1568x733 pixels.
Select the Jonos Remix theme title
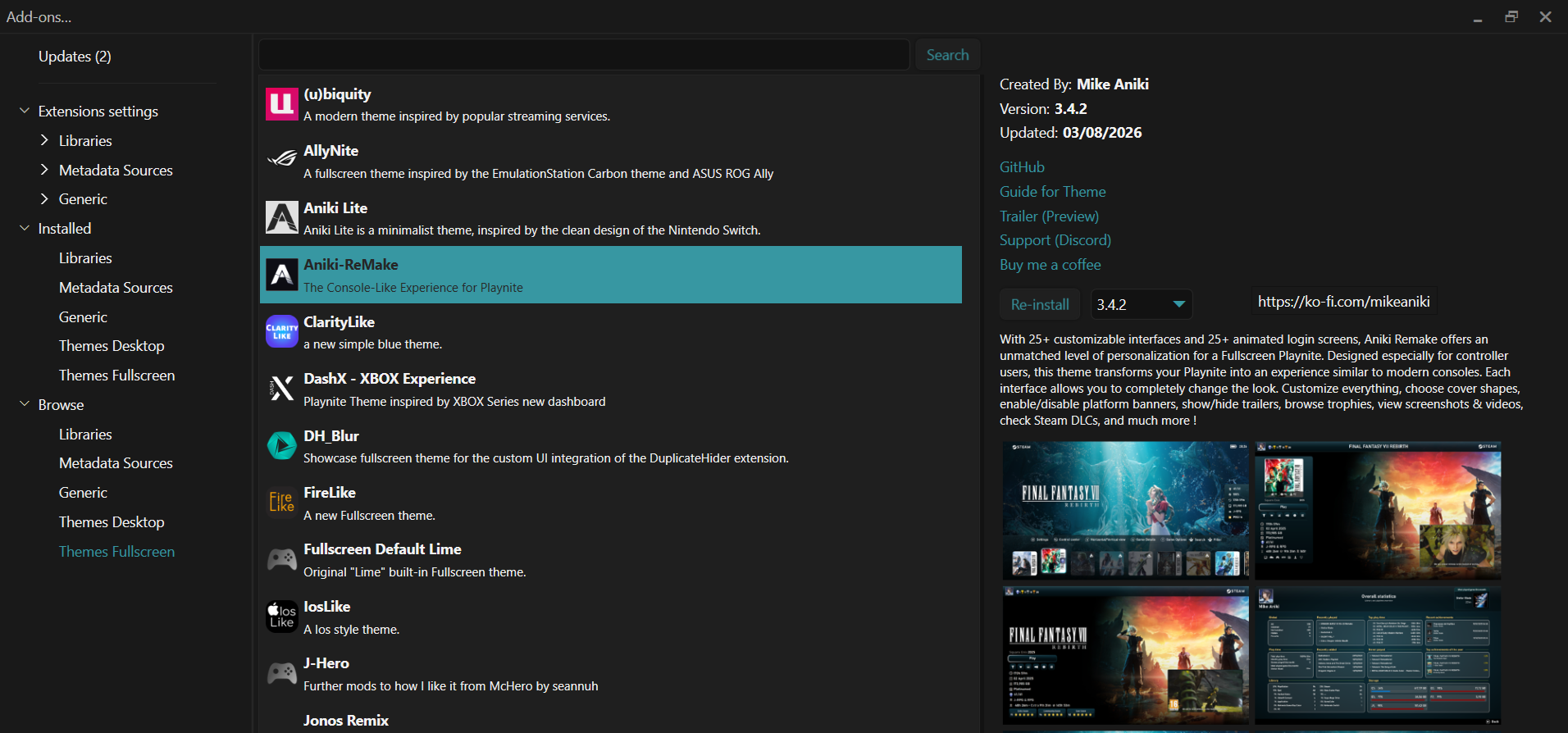click(x=346, y=721)
